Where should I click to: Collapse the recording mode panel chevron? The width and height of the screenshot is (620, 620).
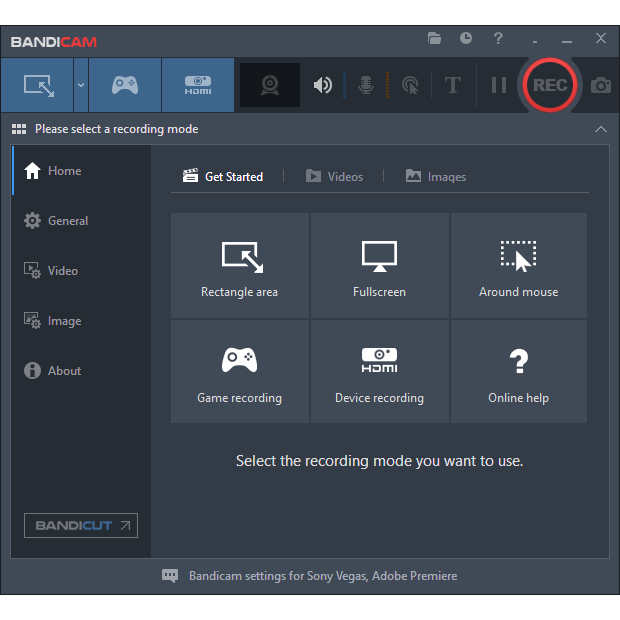click(600, 129)
